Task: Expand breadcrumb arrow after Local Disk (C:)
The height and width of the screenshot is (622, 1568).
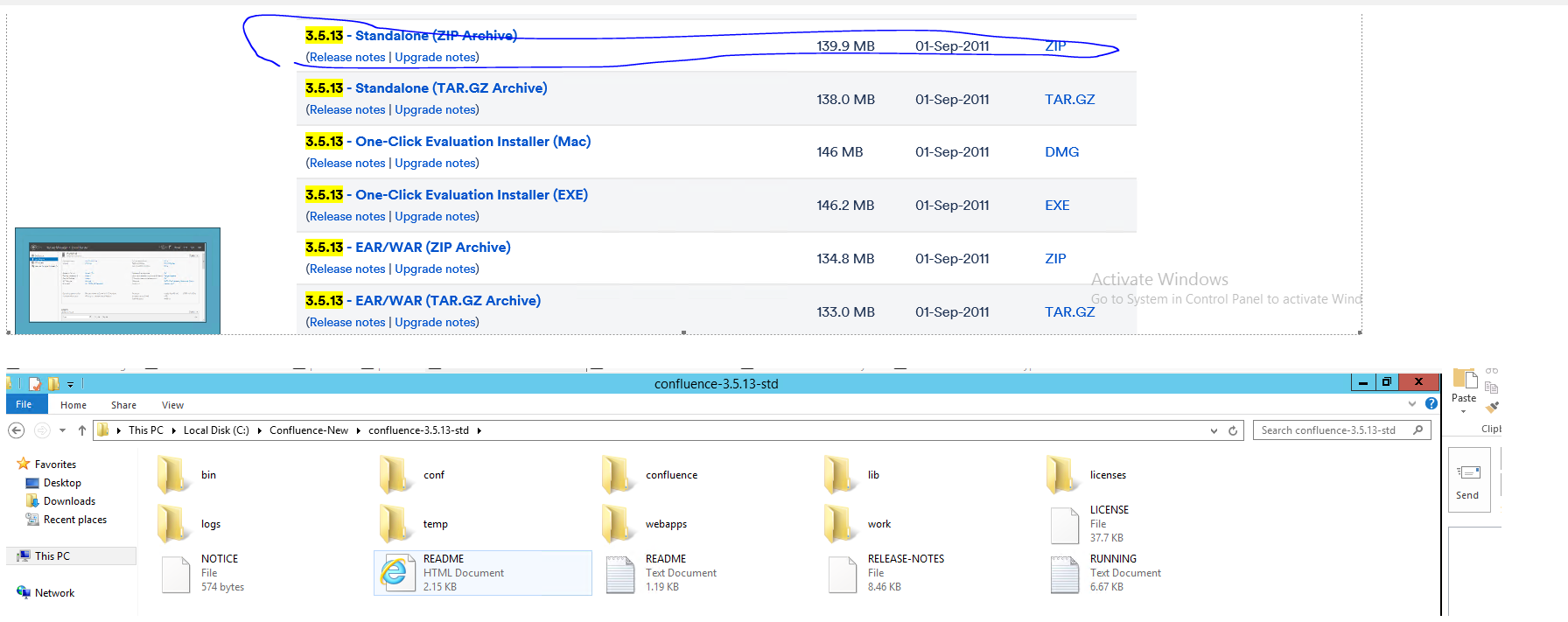Action: tap(260, 430)
